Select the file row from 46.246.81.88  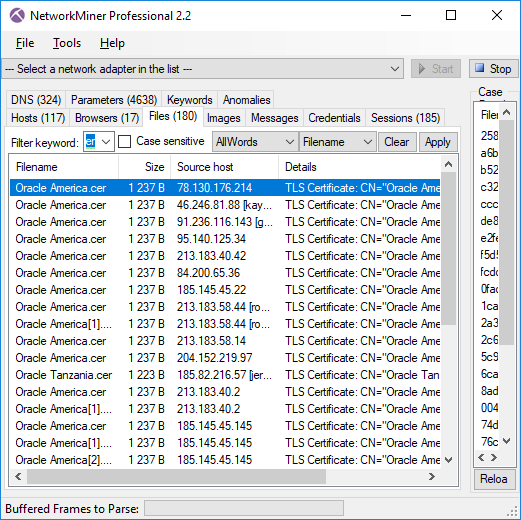225,205
